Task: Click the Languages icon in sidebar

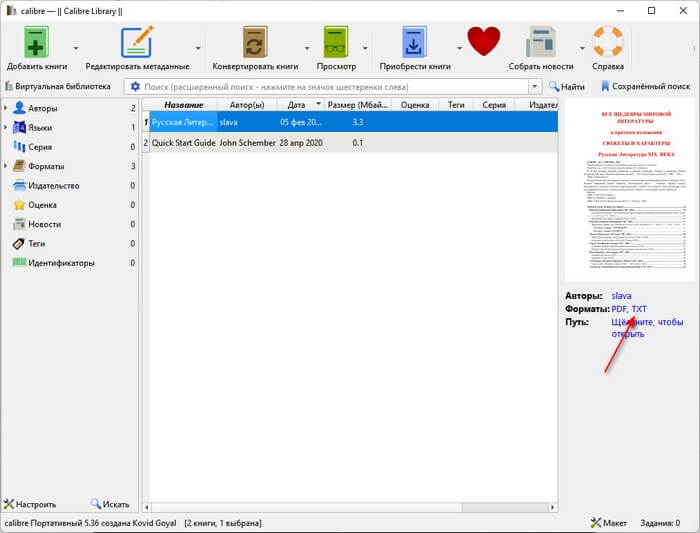Action: click(x=19, y=127)
